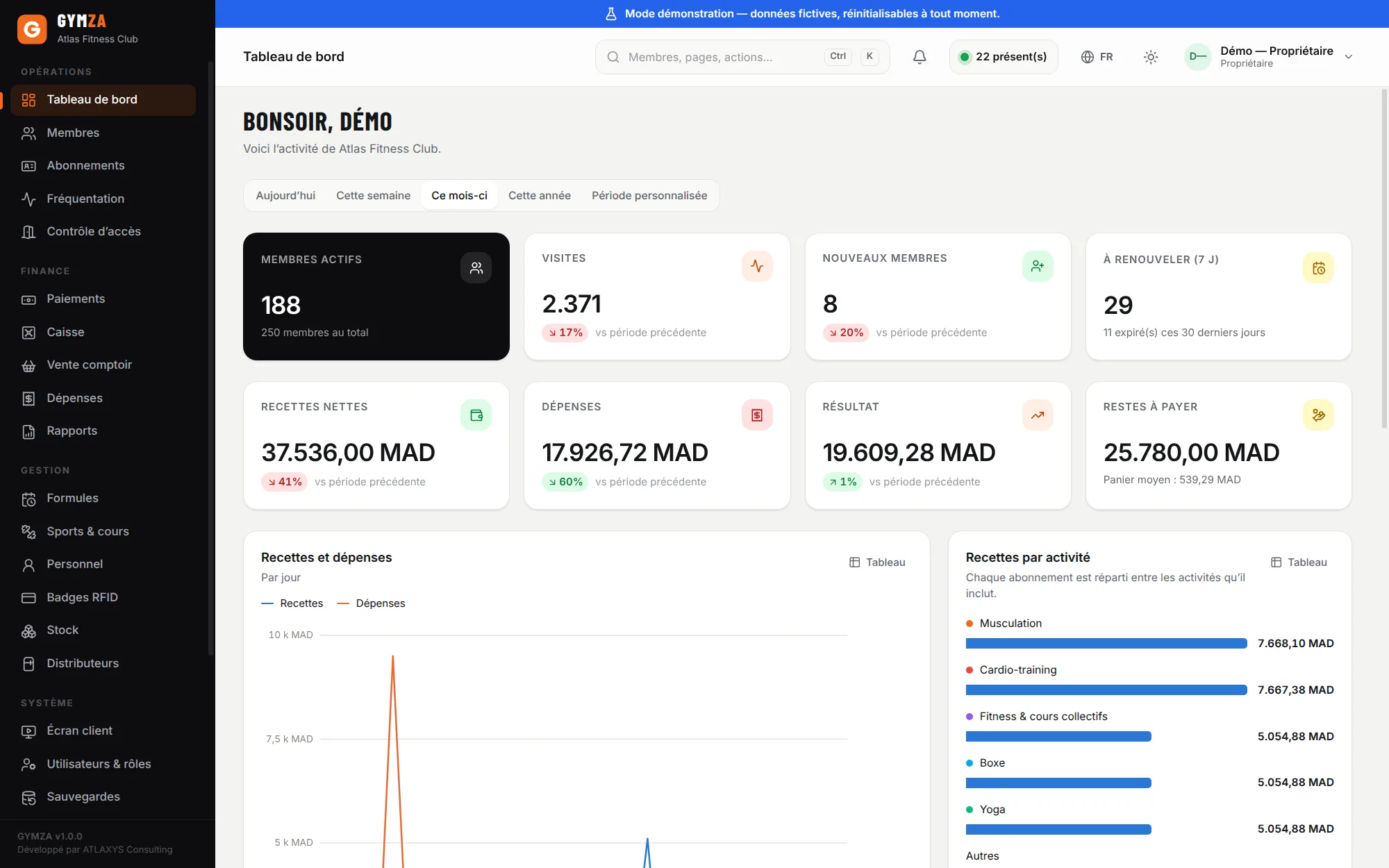Switch to the Cette semaine tab
The height and width of the screenshot is (868, 1389).
[373, 196]
